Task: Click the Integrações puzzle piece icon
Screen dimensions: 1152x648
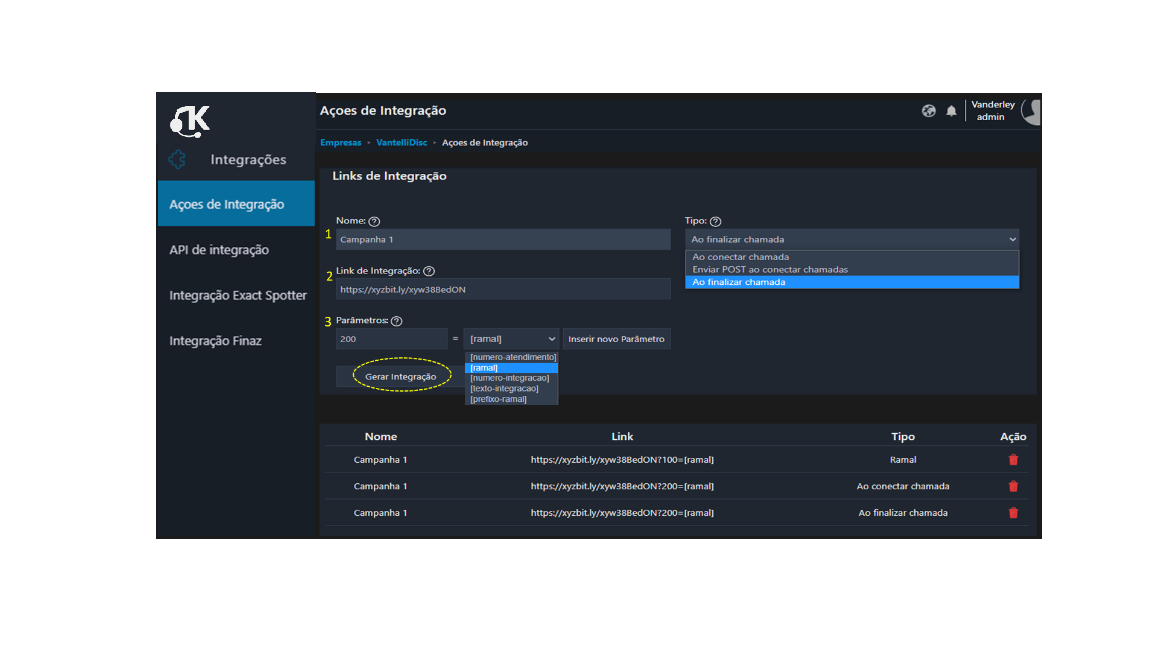Action: click(177, 159)
